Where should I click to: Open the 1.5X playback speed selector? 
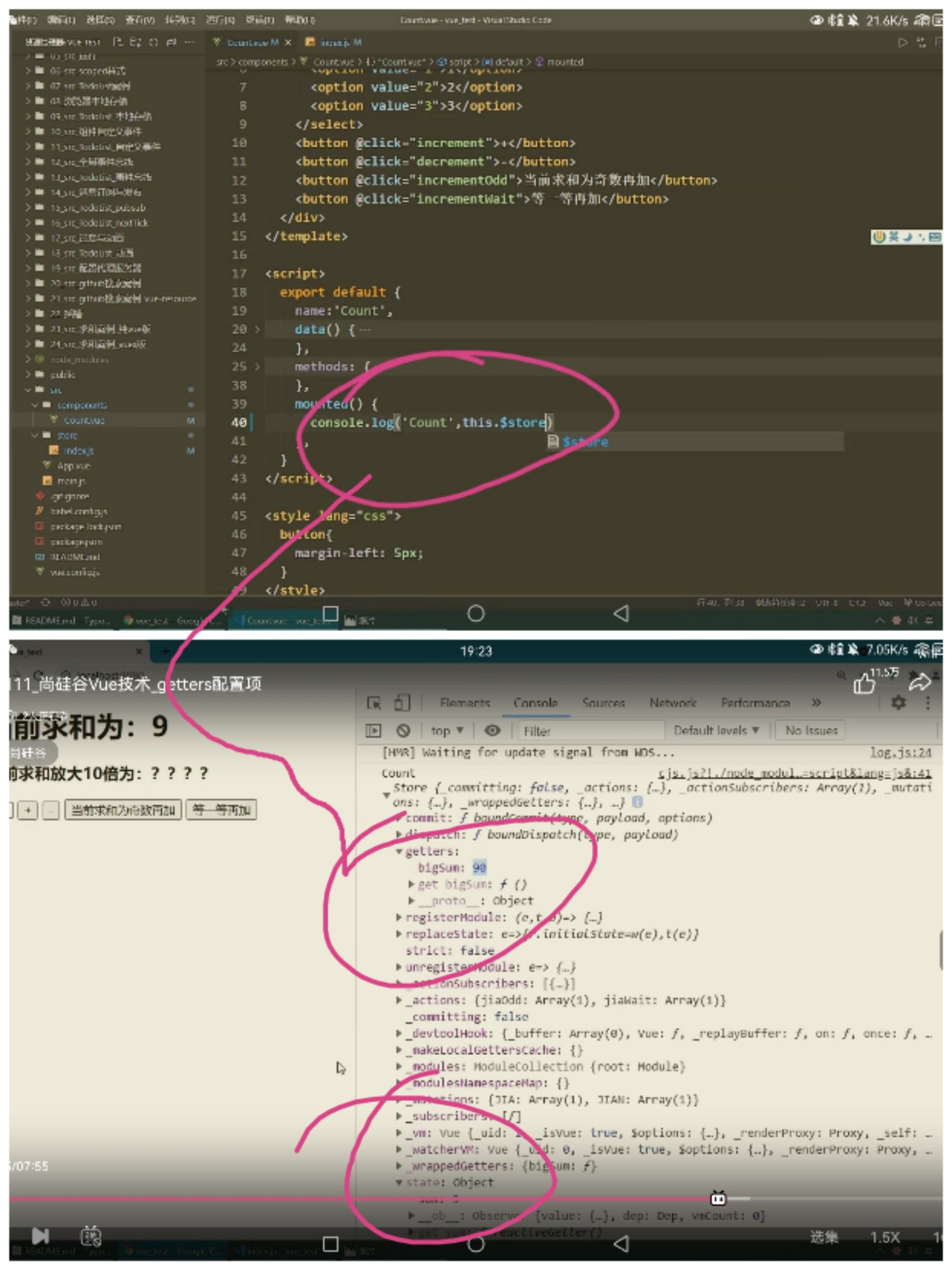click(884, 1237)
